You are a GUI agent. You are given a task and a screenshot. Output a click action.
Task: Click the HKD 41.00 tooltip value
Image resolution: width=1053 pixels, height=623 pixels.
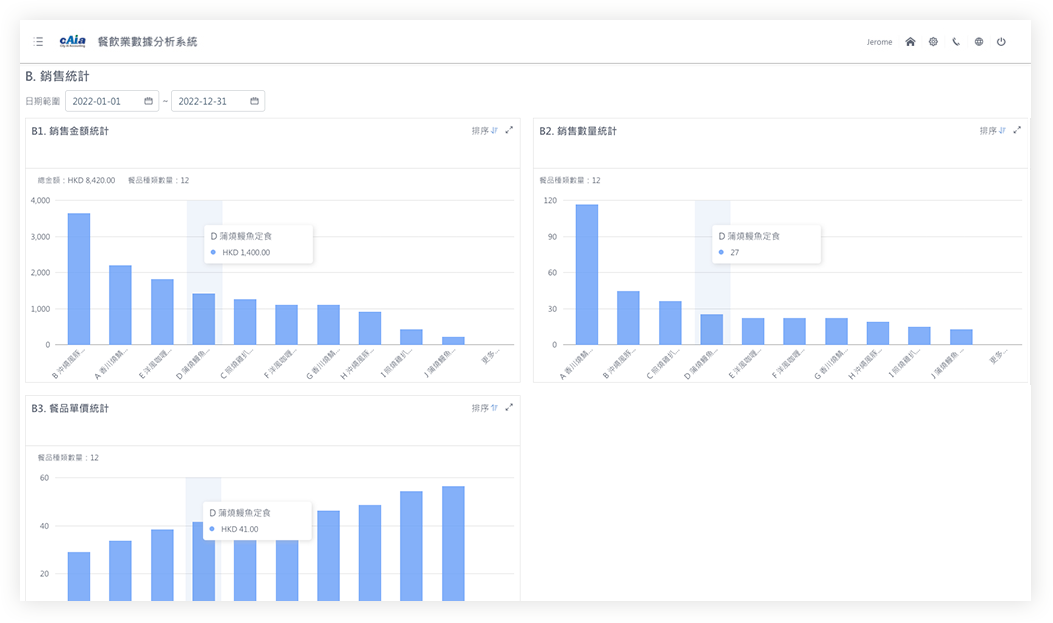click(240, 529)
